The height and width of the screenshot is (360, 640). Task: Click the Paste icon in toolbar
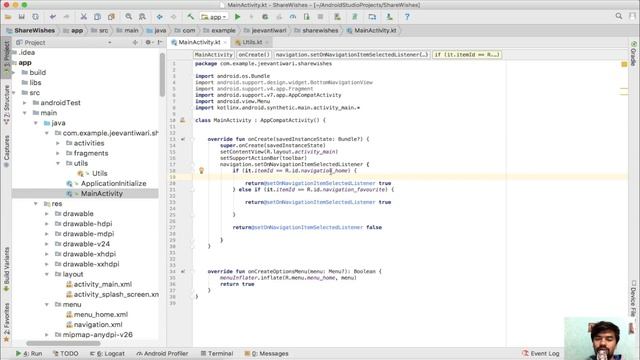(x=111, y=17)
